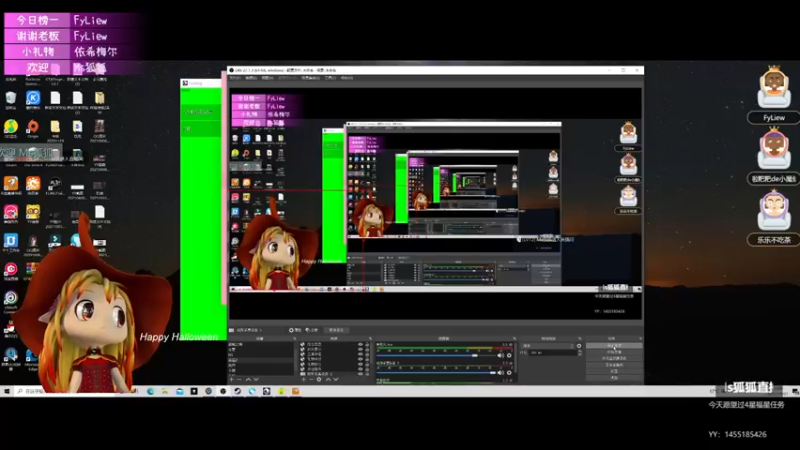The width and height of the screenshot is (800, 450).
Task: Click the Windows taskbar search box
Action: tap(64, 391)
